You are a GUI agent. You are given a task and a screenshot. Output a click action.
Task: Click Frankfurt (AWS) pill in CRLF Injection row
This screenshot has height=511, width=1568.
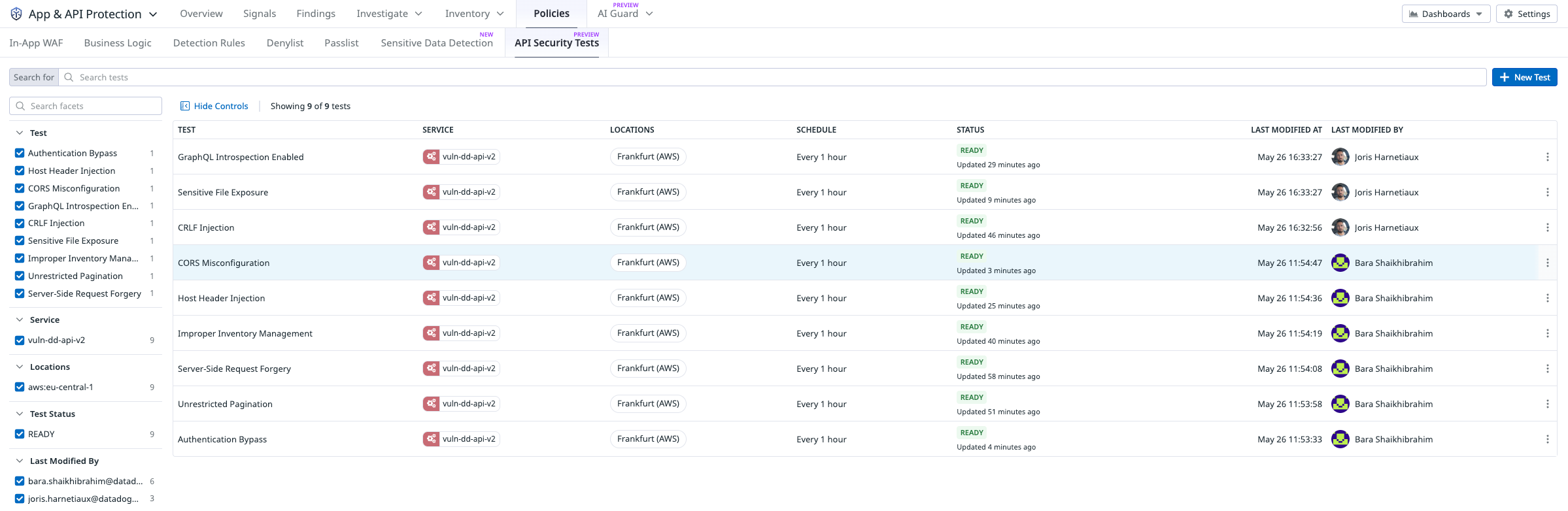click(648, 227)
